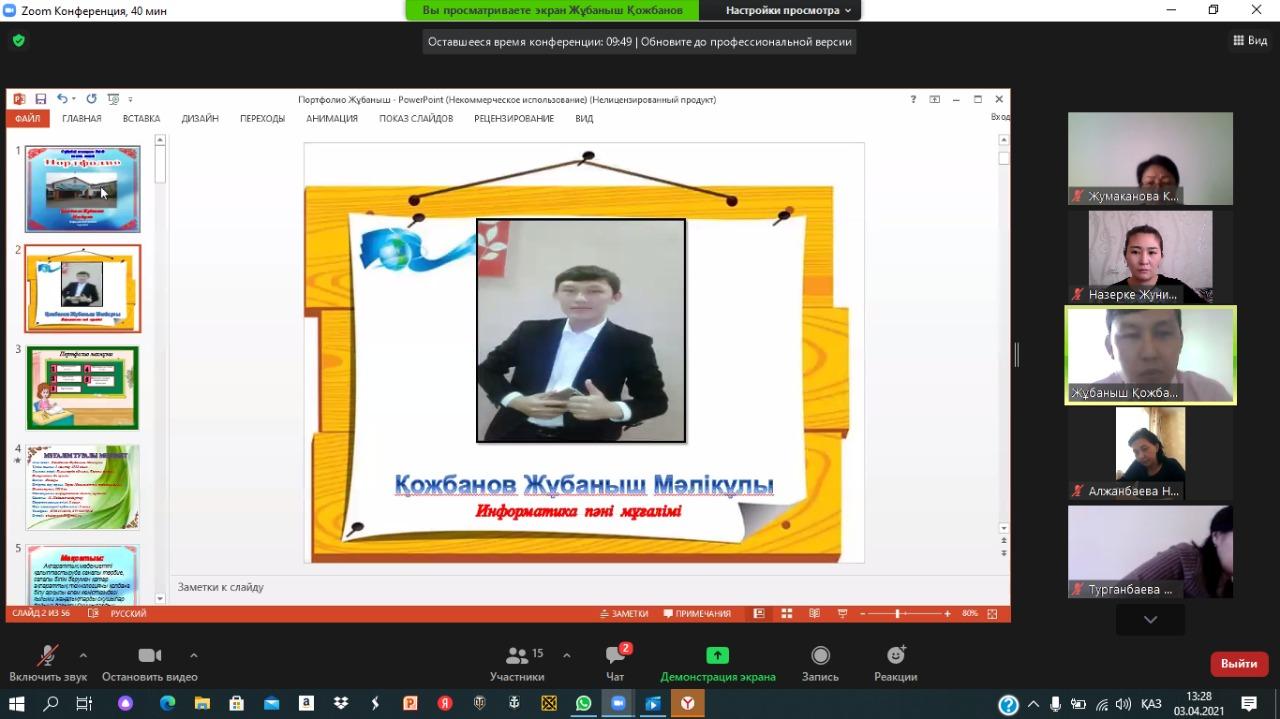Open the Вид view layout menu
Viewport: 1280px width, 719px height.
pos(1251,41)
